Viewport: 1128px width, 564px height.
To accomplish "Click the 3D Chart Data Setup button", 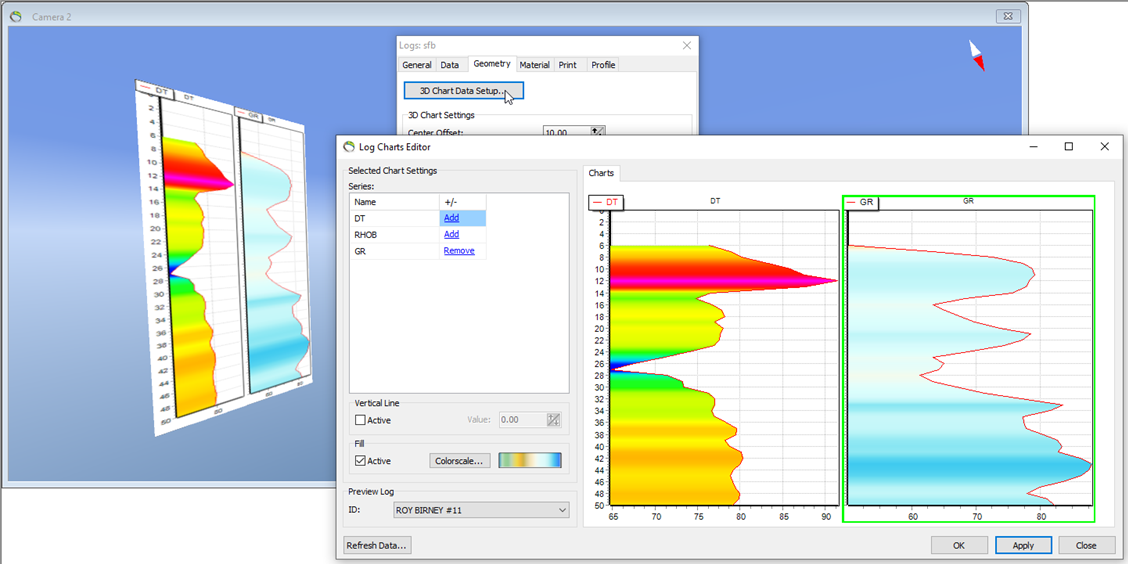I will point(464,91).
